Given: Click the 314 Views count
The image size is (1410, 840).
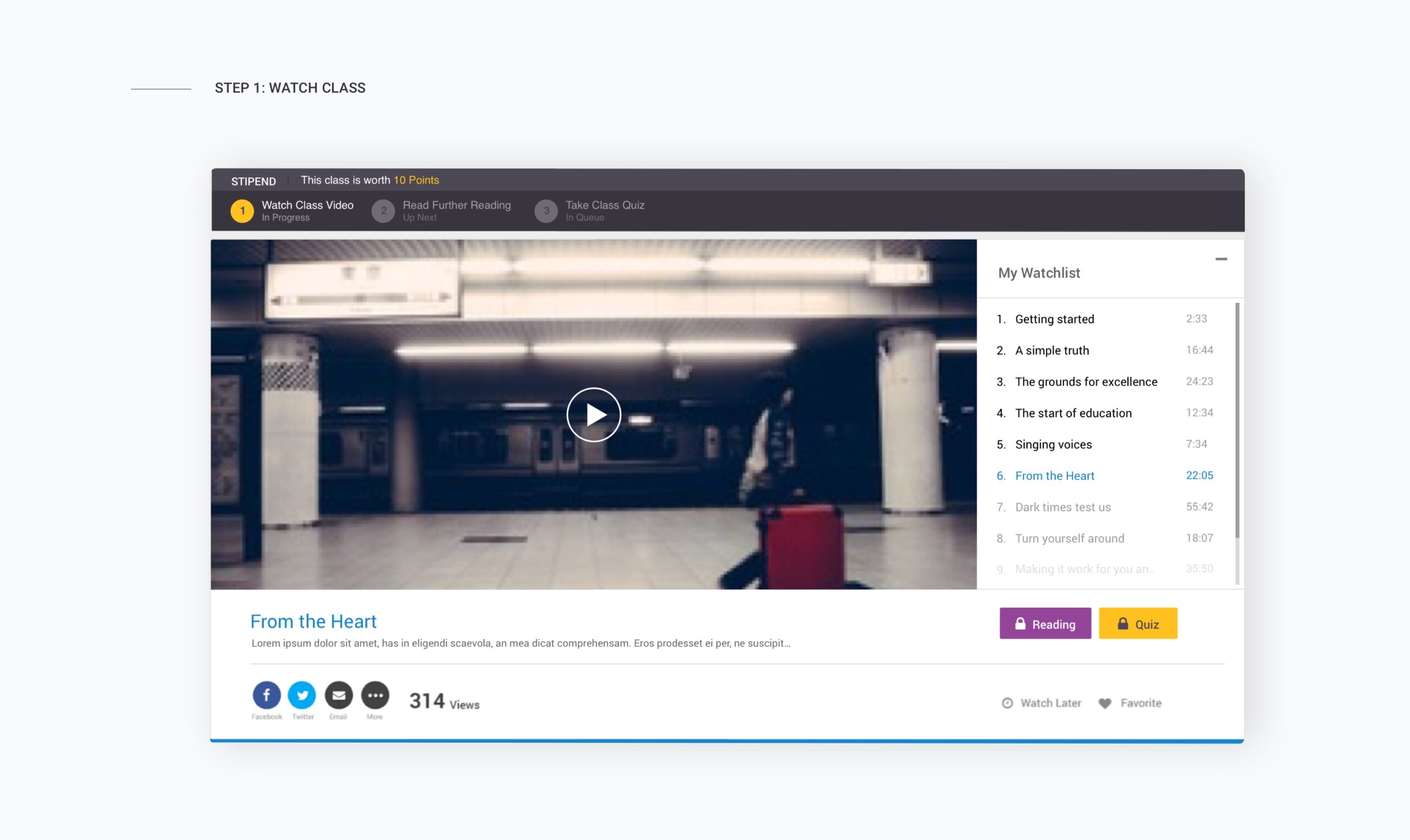Looking at the screenshot, I should pos(444,701).
